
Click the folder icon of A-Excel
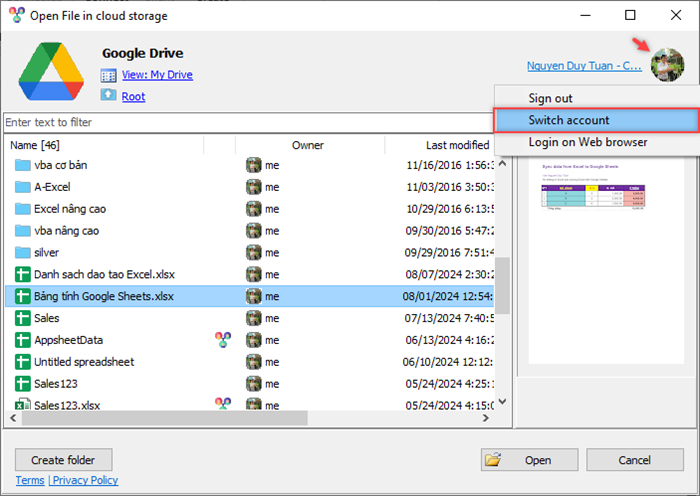click(22, 187)
